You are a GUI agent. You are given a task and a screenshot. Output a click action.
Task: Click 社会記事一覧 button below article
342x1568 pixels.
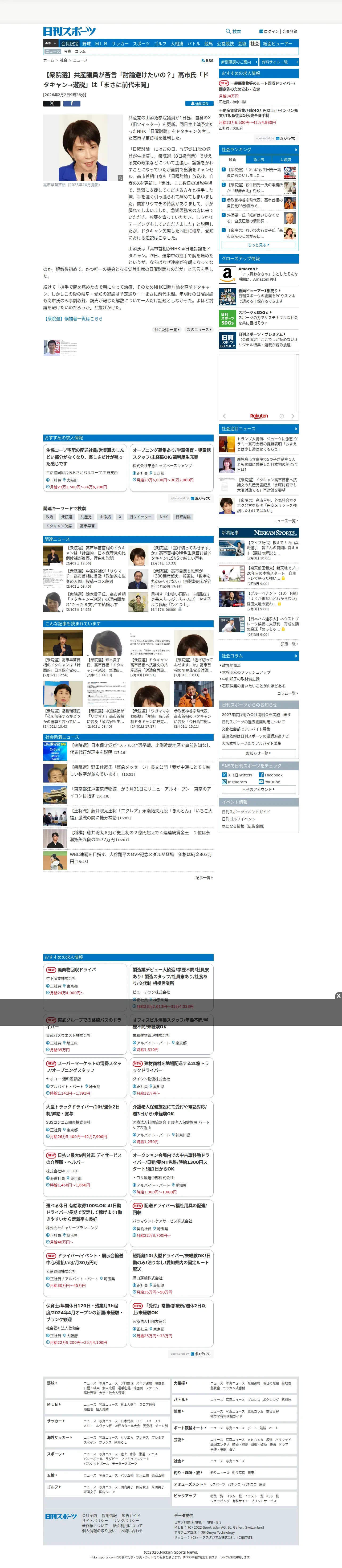pos(167,330)
